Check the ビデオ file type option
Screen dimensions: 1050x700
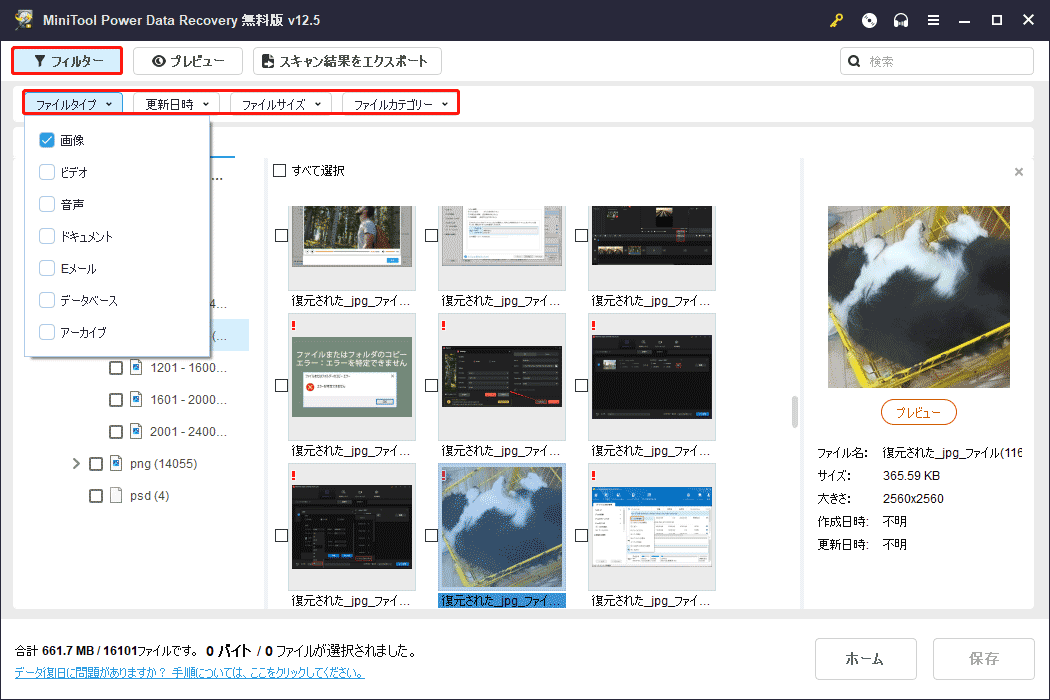tap(47, 172)
